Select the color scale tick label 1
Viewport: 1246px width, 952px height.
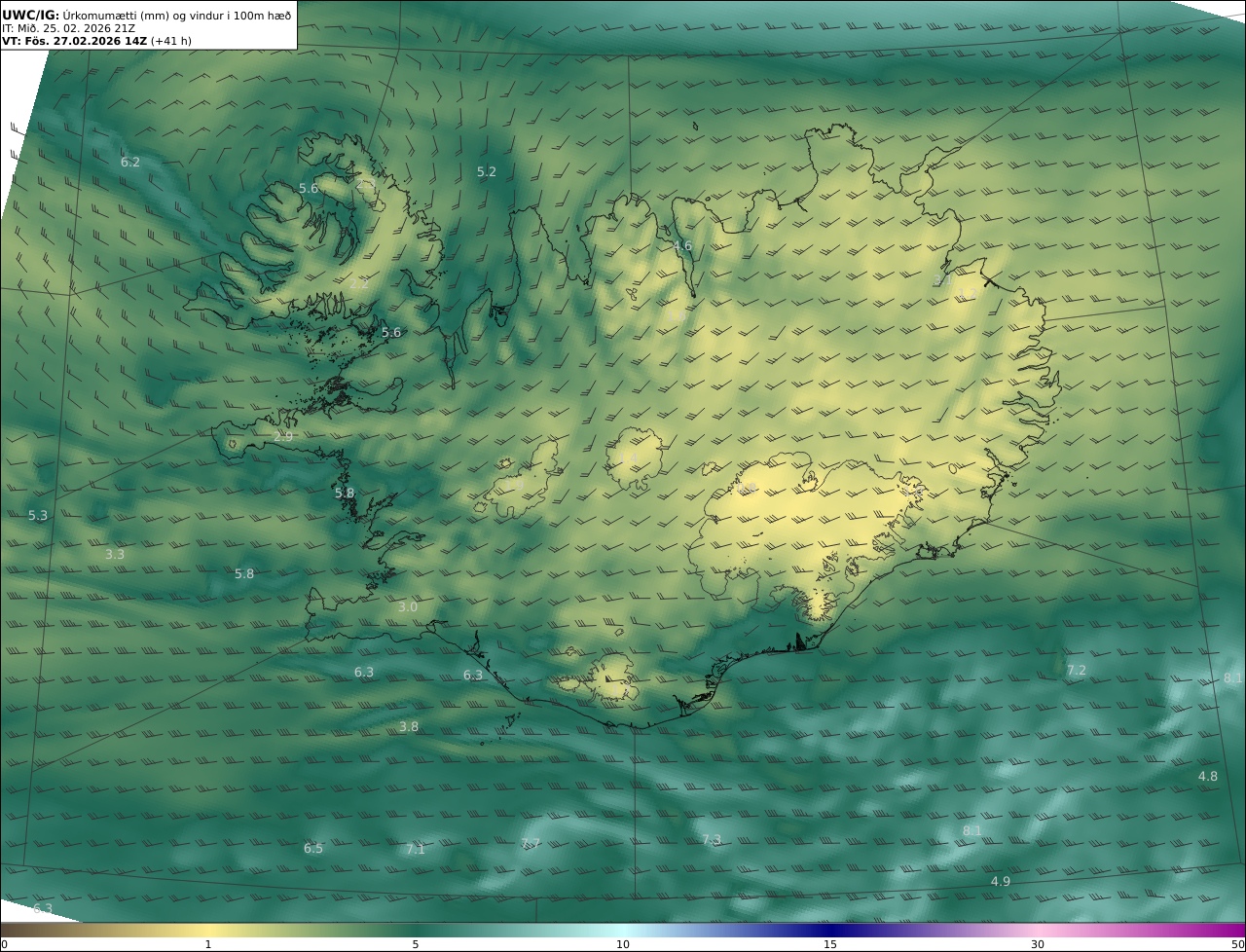point(208,944)
